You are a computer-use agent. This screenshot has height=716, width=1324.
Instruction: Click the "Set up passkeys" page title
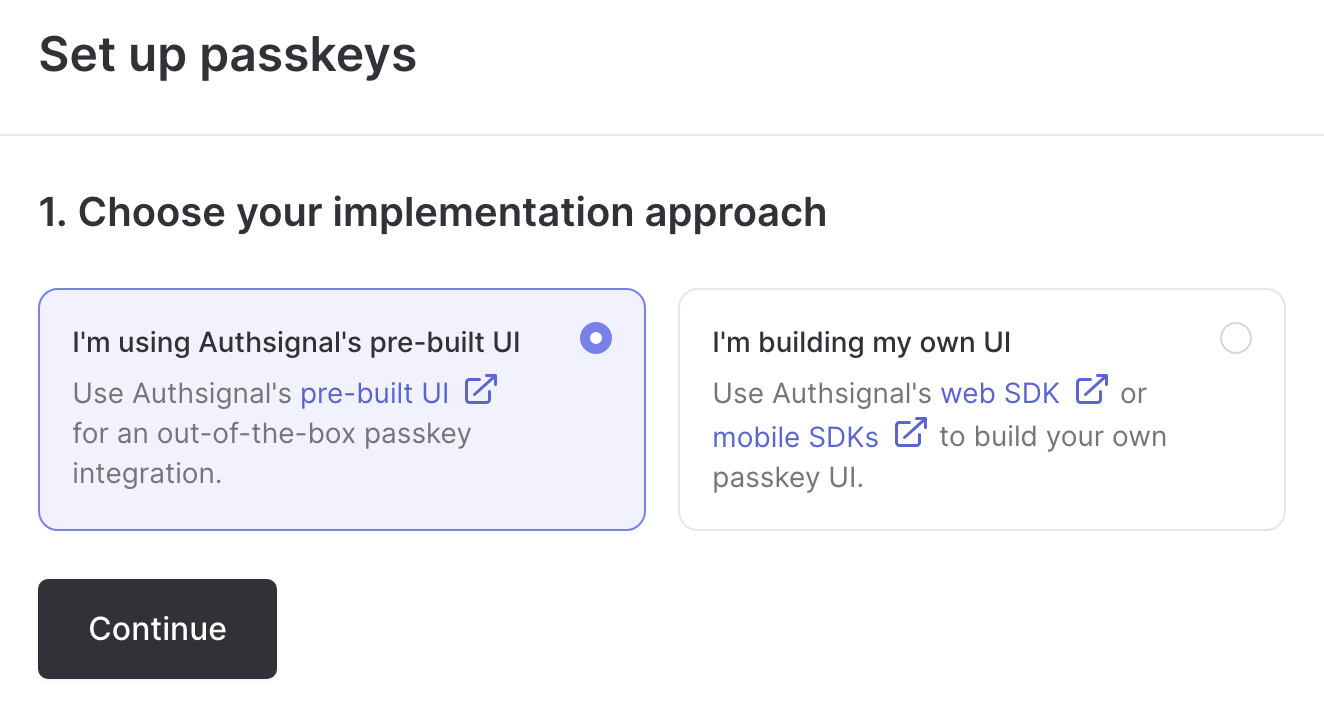click(228, 55)
